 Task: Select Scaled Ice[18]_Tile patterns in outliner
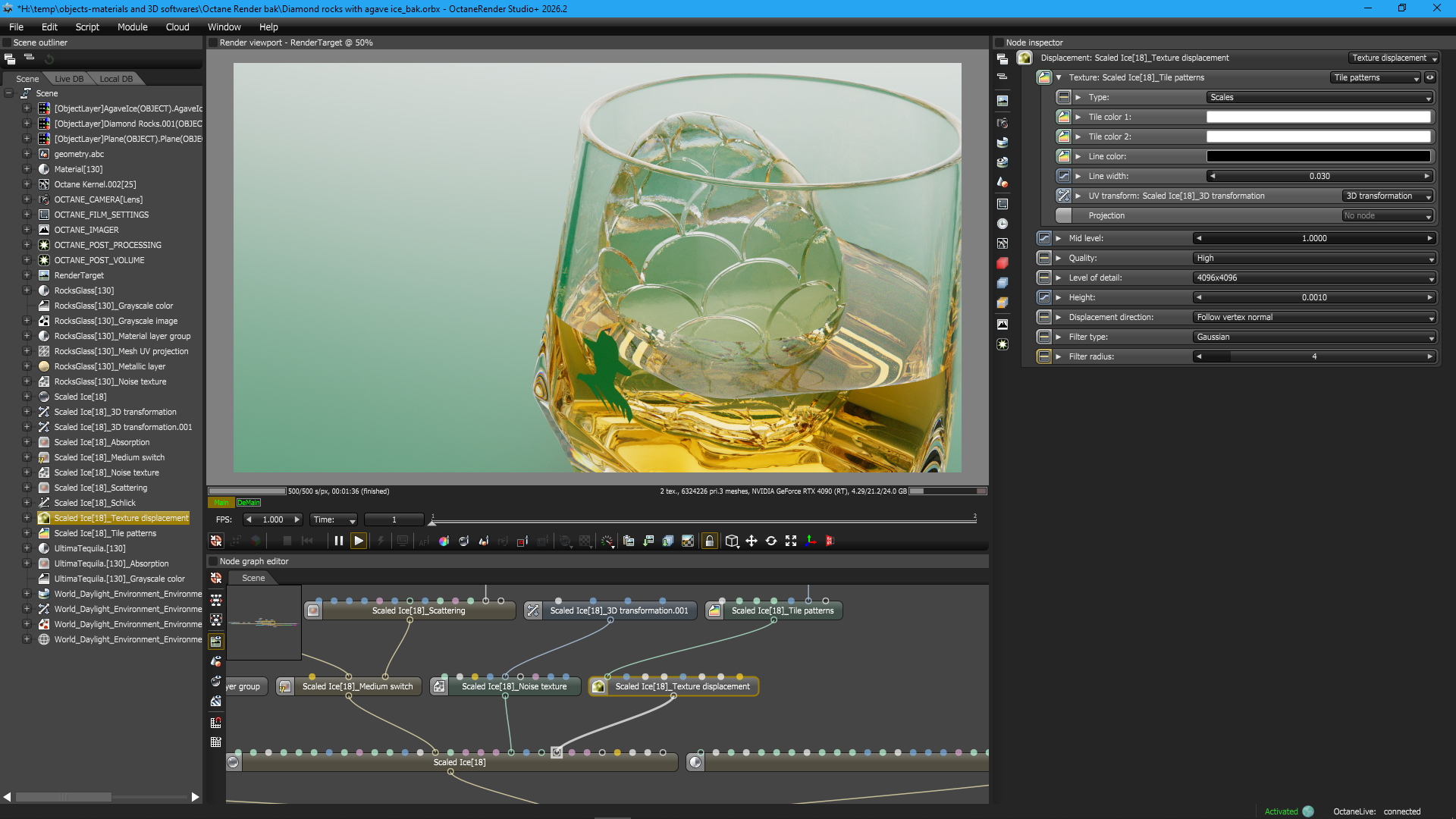[105, 533]
